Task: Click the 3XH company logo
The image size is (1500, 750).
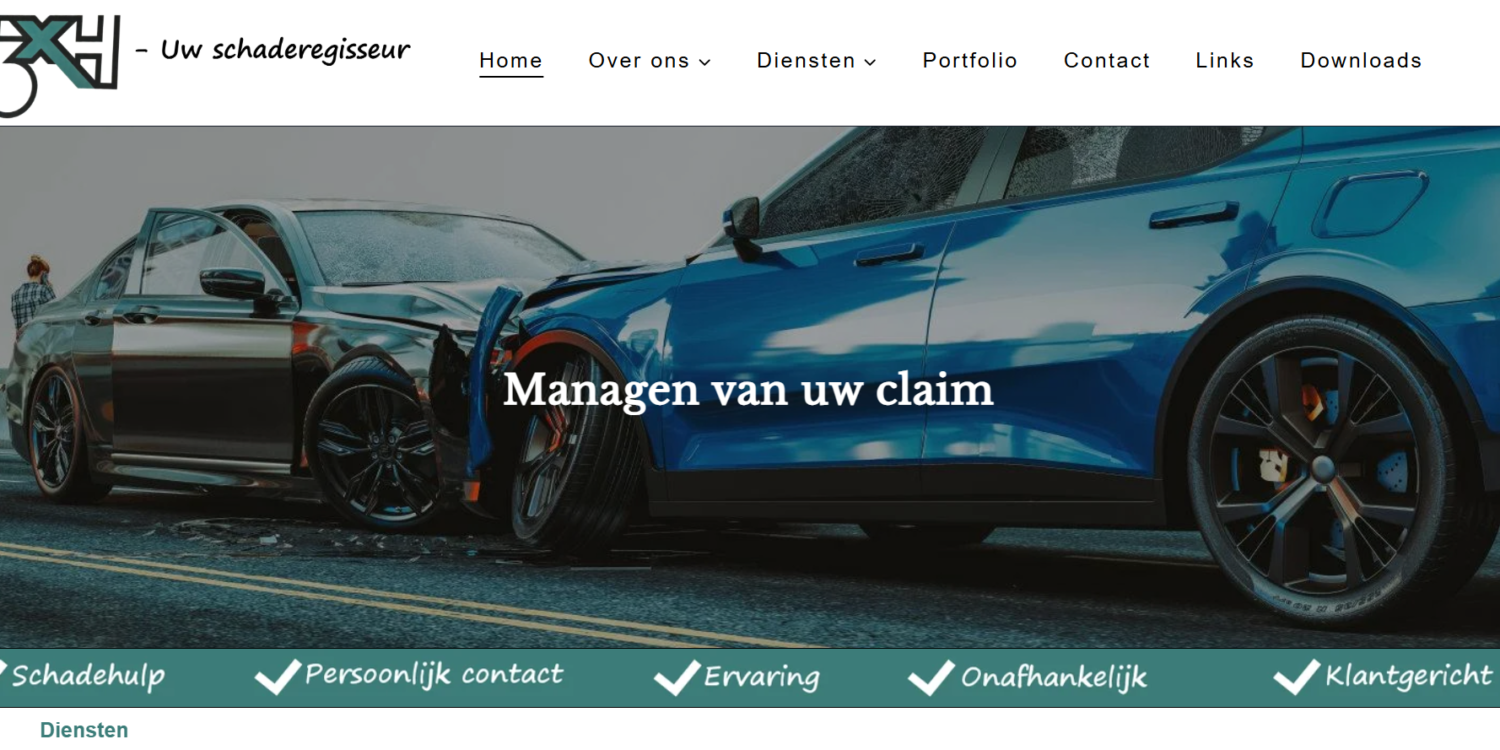Action: click(60, 60)
